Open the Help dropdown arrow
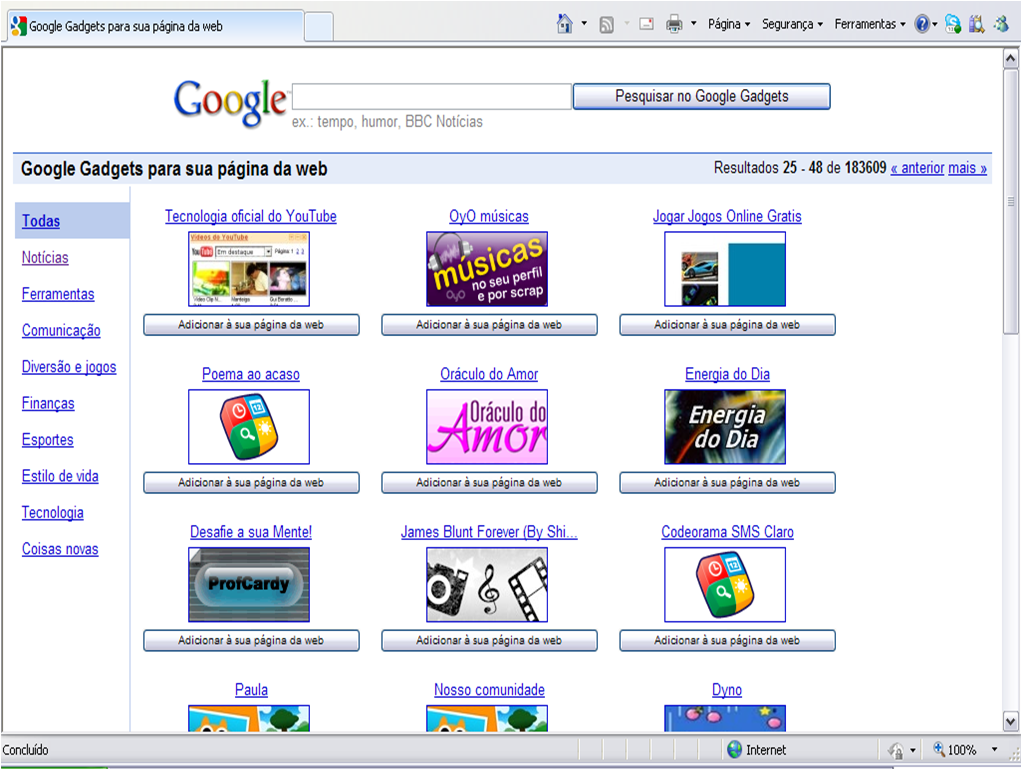The height and width of the screenshot is (770, 1022). [x=935, y=24]
